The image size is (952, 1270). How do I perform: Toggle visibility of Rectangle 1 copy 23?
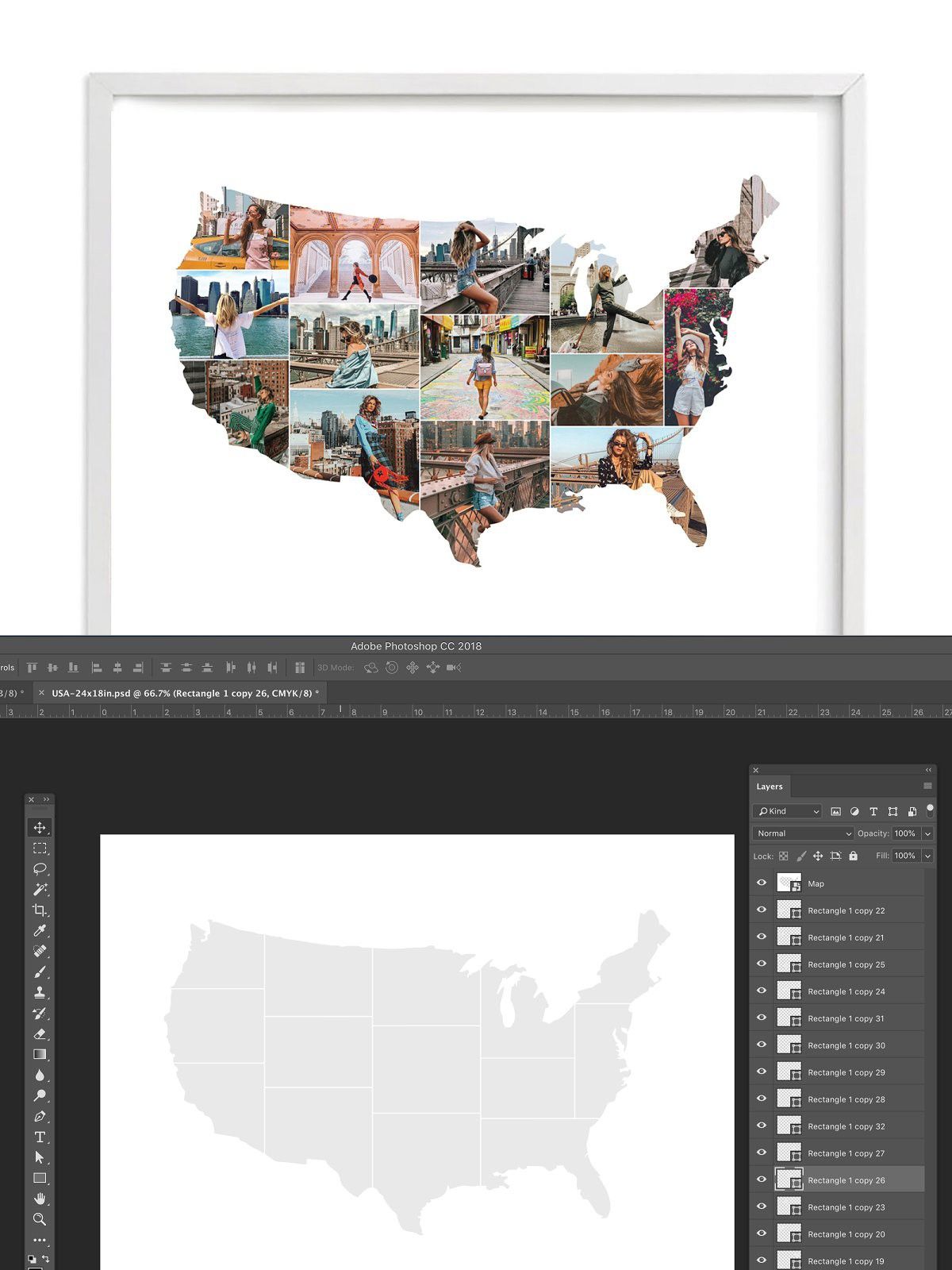click(x=762, y=1206)
